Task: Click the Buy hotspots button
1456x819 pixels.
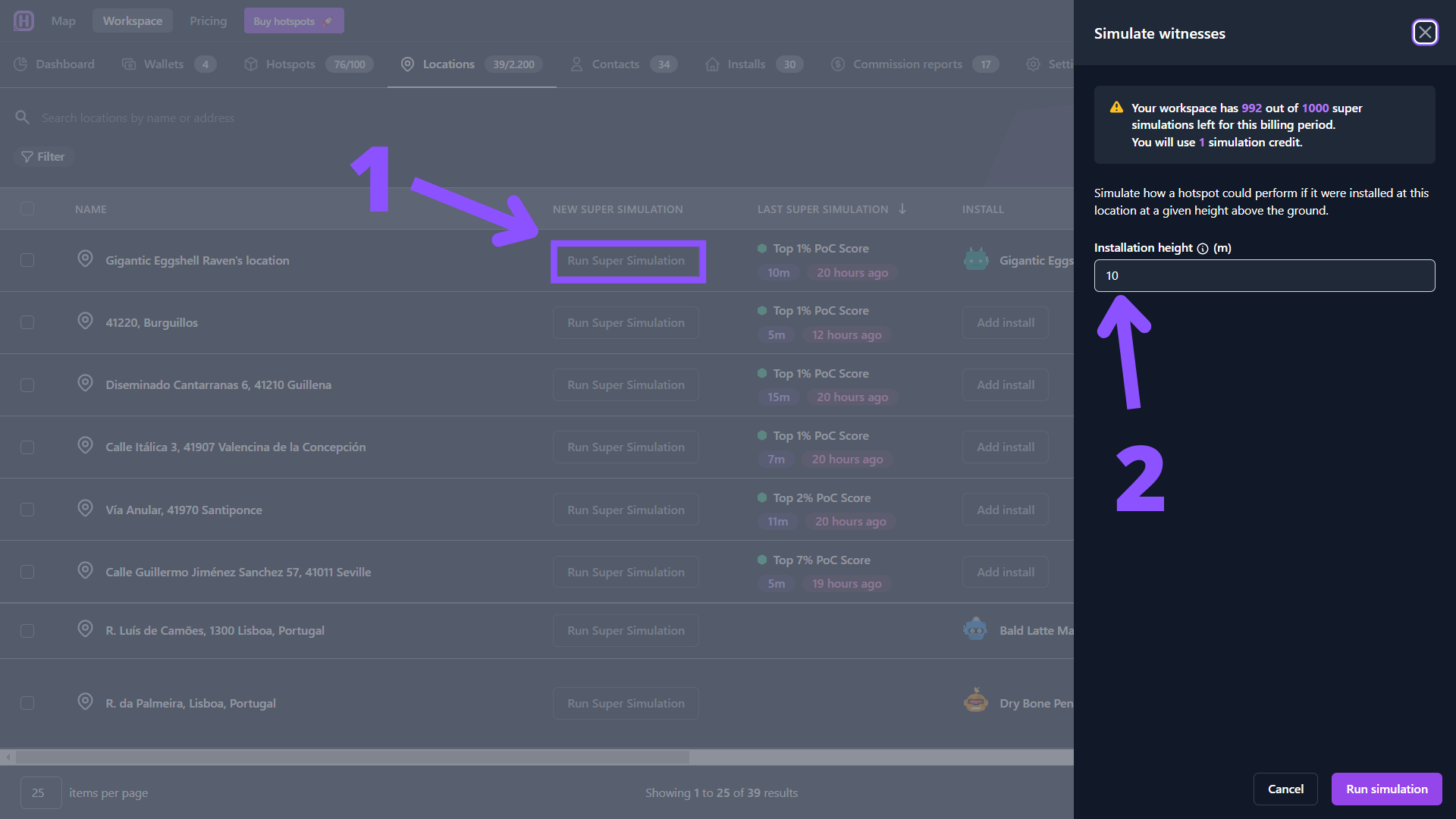Action: pyautogui.click(x=293, y=21)
